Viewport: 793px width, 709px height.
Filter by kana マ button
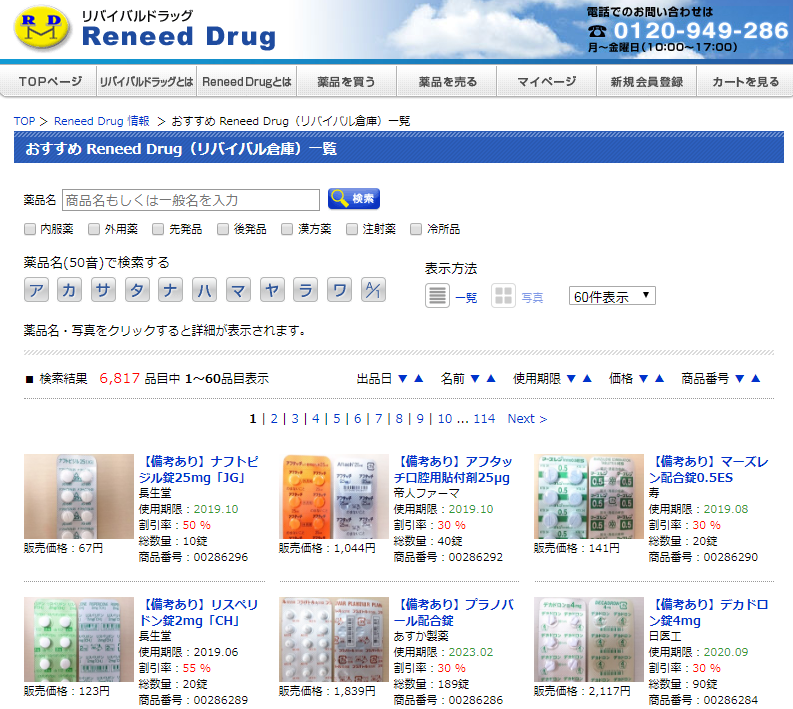pos(238,290)
